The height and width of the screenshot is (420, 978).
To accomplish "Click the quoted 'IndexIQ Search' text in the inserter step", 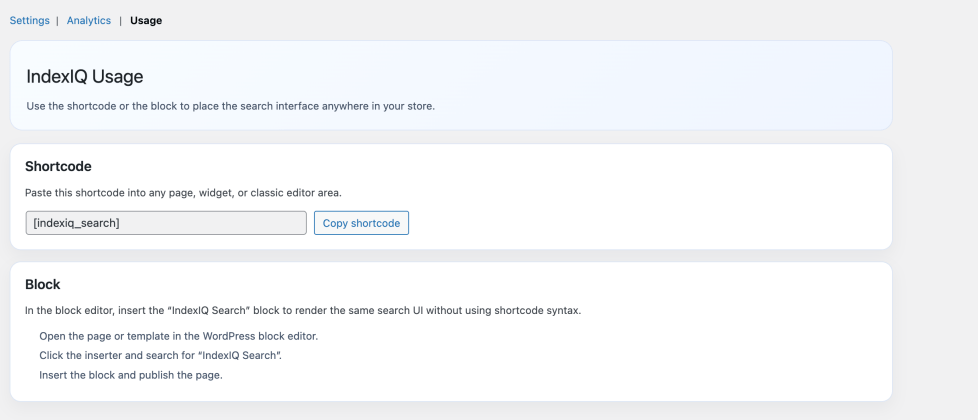I will coord(242,356).
